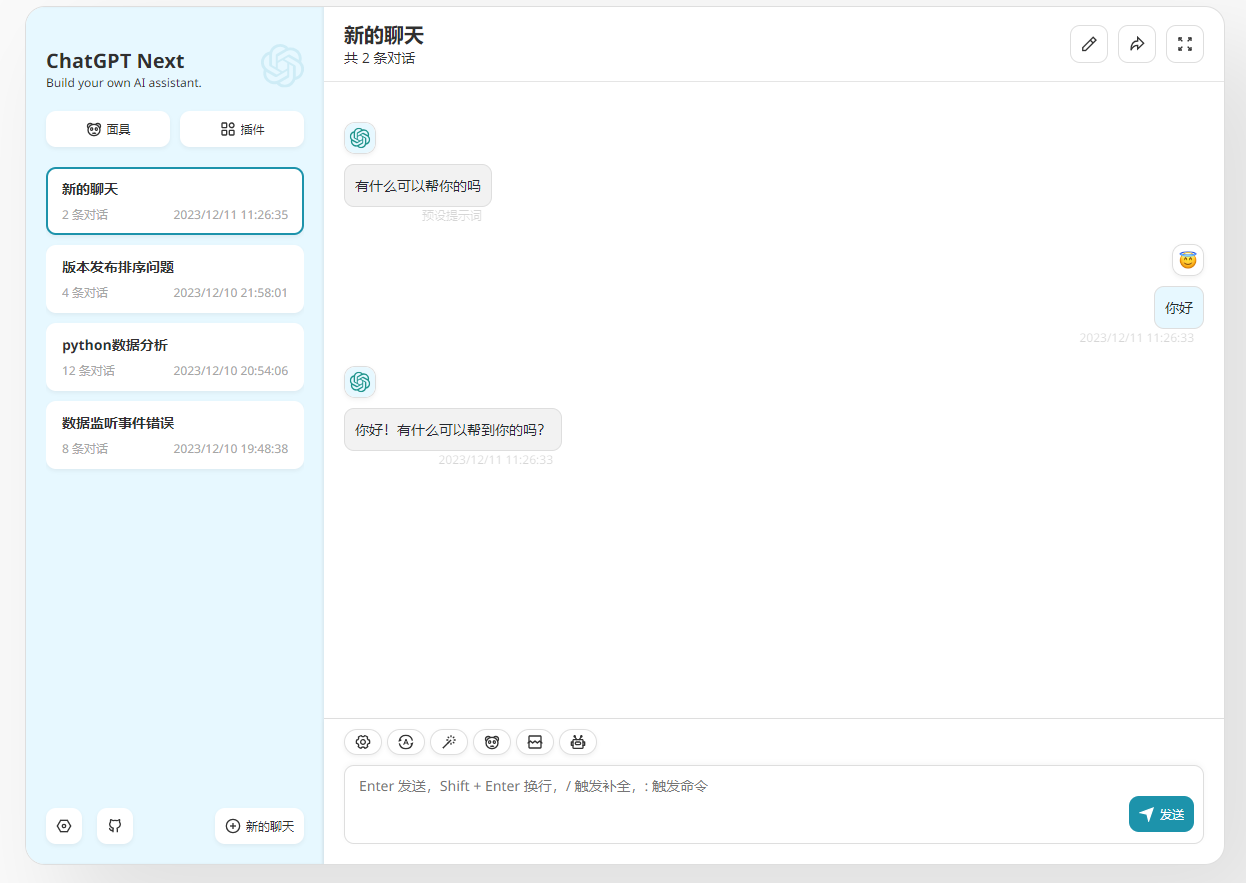This screenshot has width=1246, height=883.
Task: Click the user message bubble 你好
Action: [x=1179, y=308]
